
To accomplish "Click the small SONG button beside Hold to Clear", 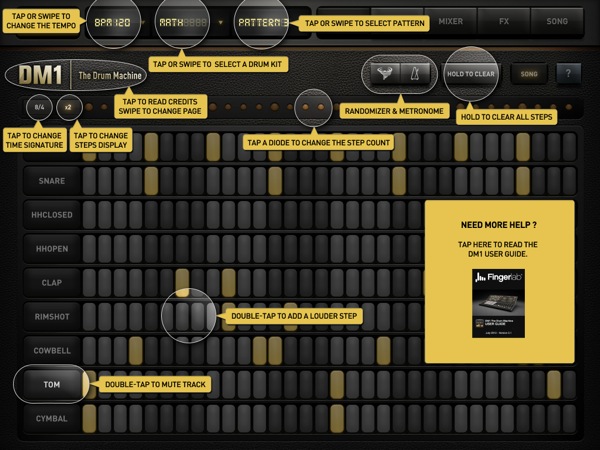I will coord(529,74).
